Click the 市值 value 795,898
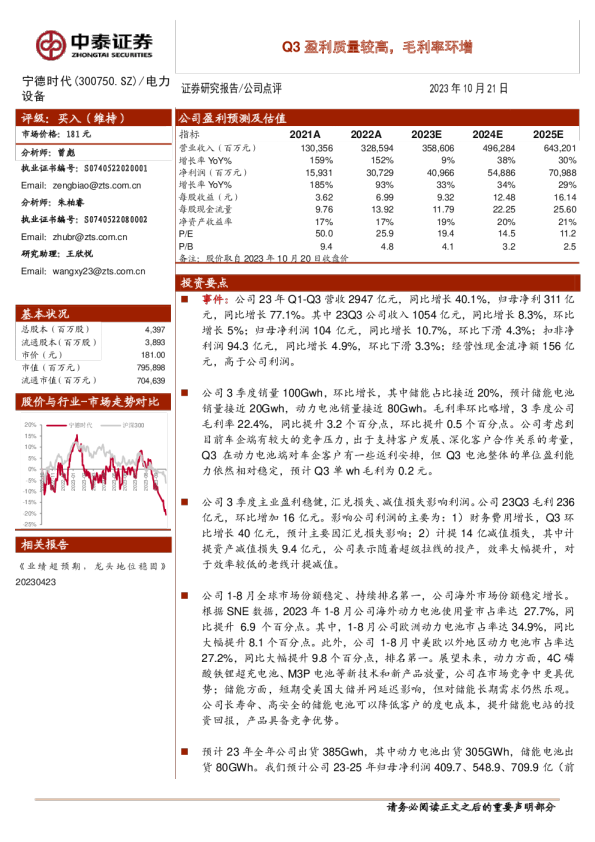This screenshot has width=595, height=842. point(151,368)
